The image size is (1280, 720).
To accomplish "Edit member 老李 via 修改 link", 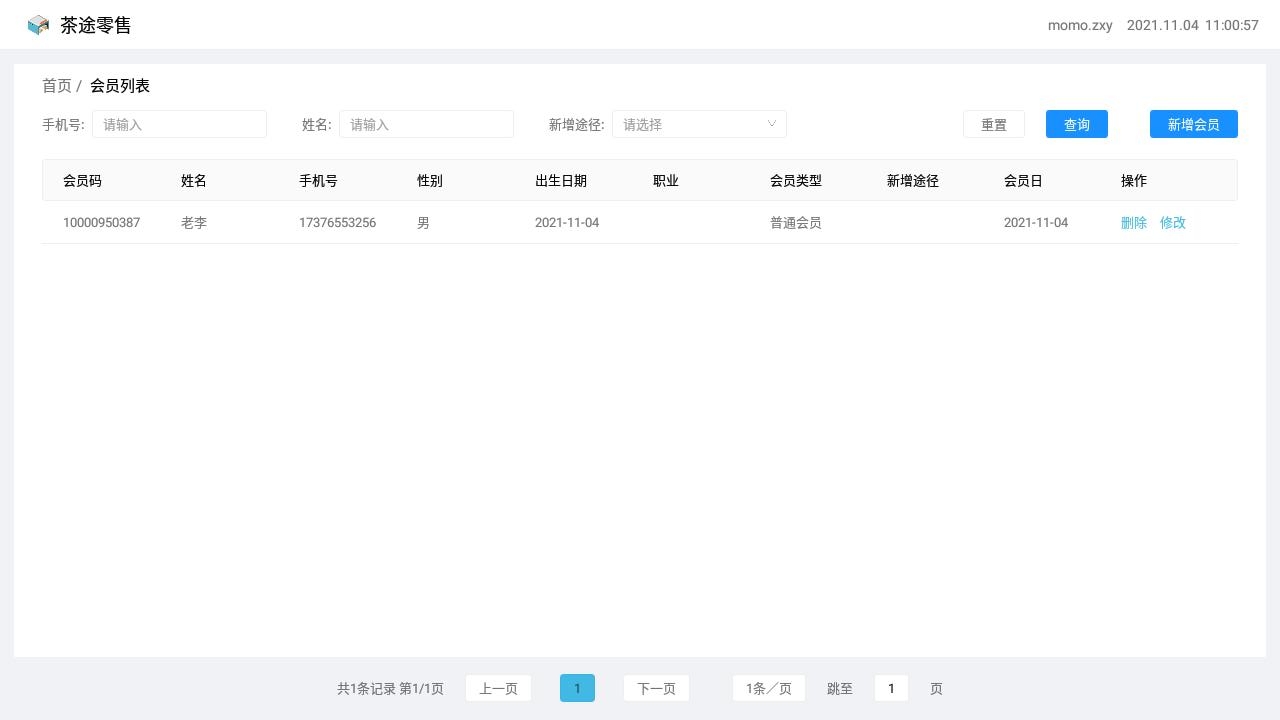I will (1172, 222).
